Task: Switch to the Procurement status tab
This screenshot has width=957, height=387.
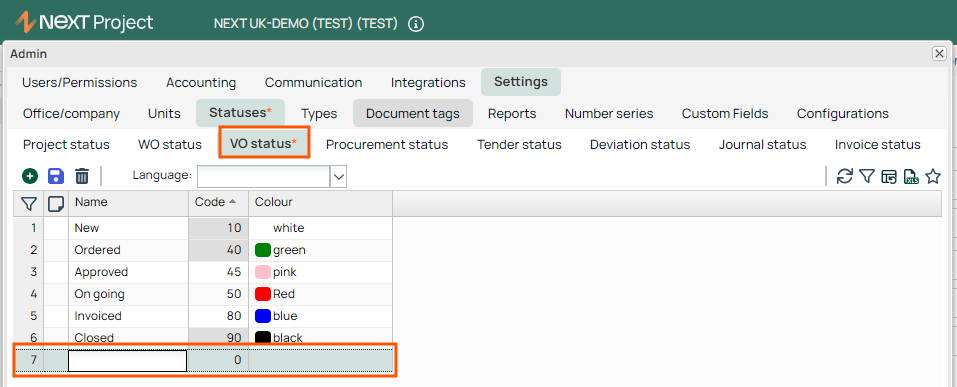Action: coord(387,145)
